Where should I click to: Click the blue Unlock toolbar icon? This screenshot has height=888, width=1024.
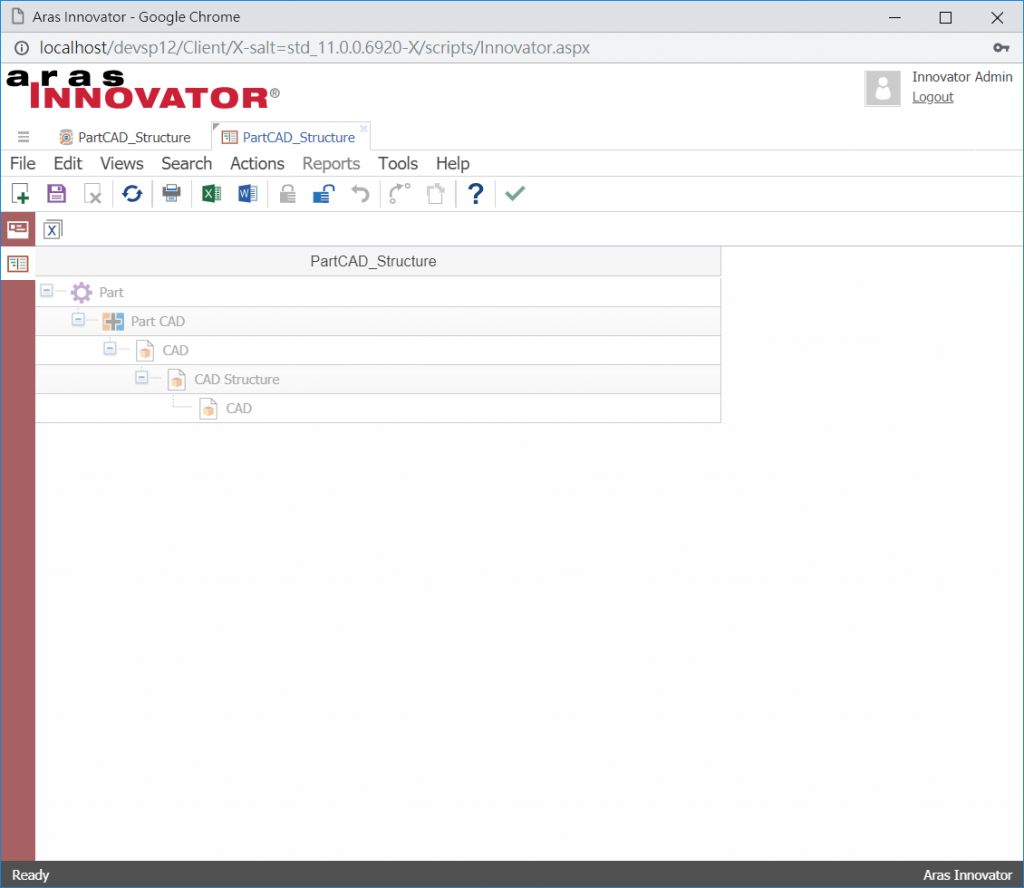click(x=324, y=194)
